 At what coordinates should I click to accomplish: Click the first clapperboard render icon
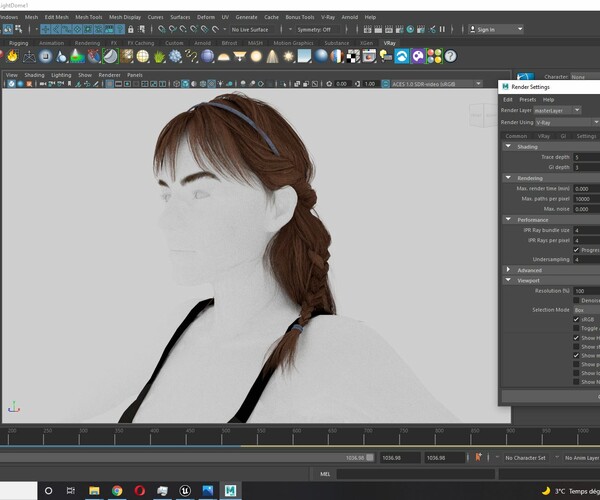tap(367, 29)
